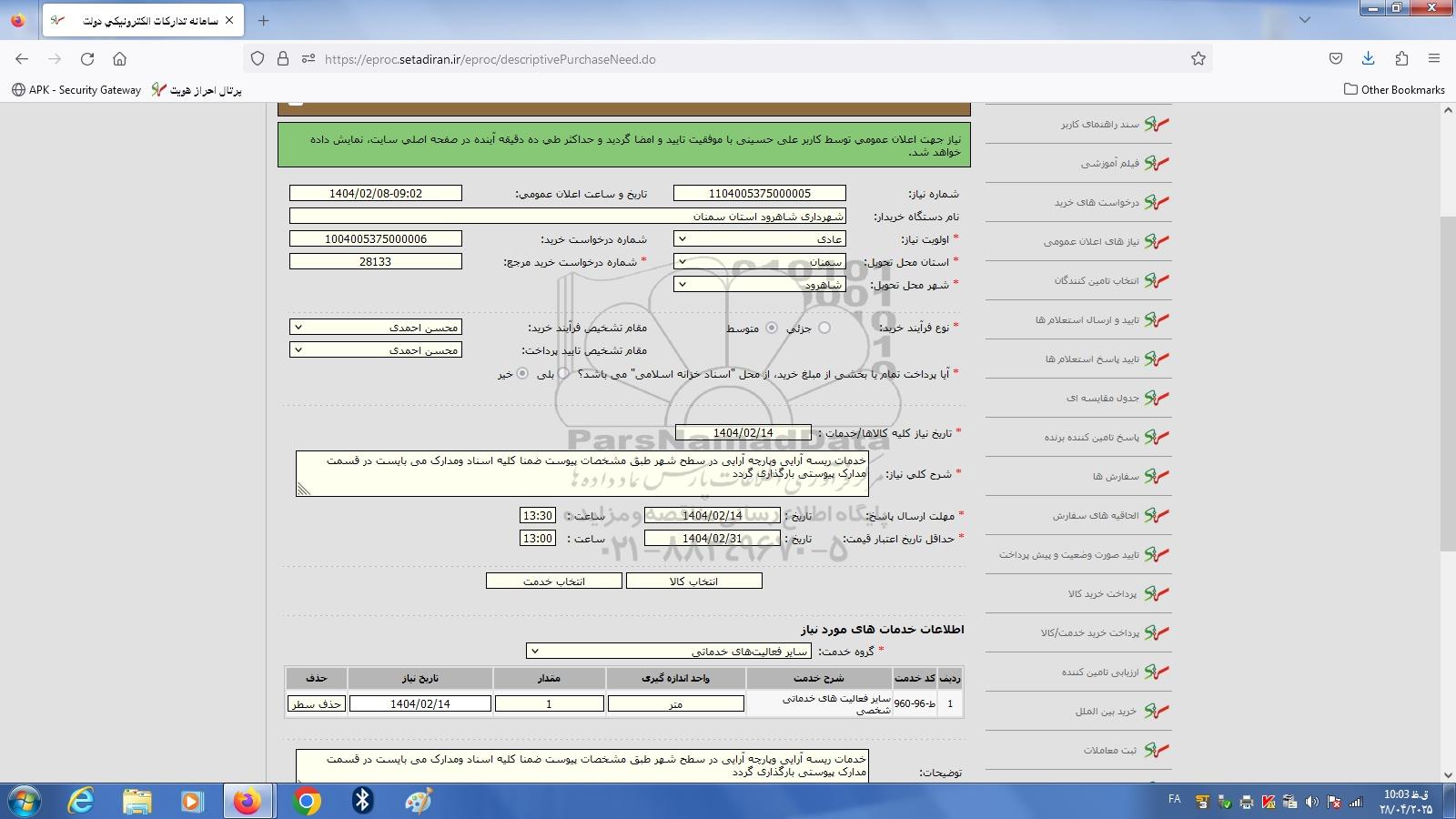1456x819 pixels.
Task: Reload the page with refresh icon
Action: 87,59
